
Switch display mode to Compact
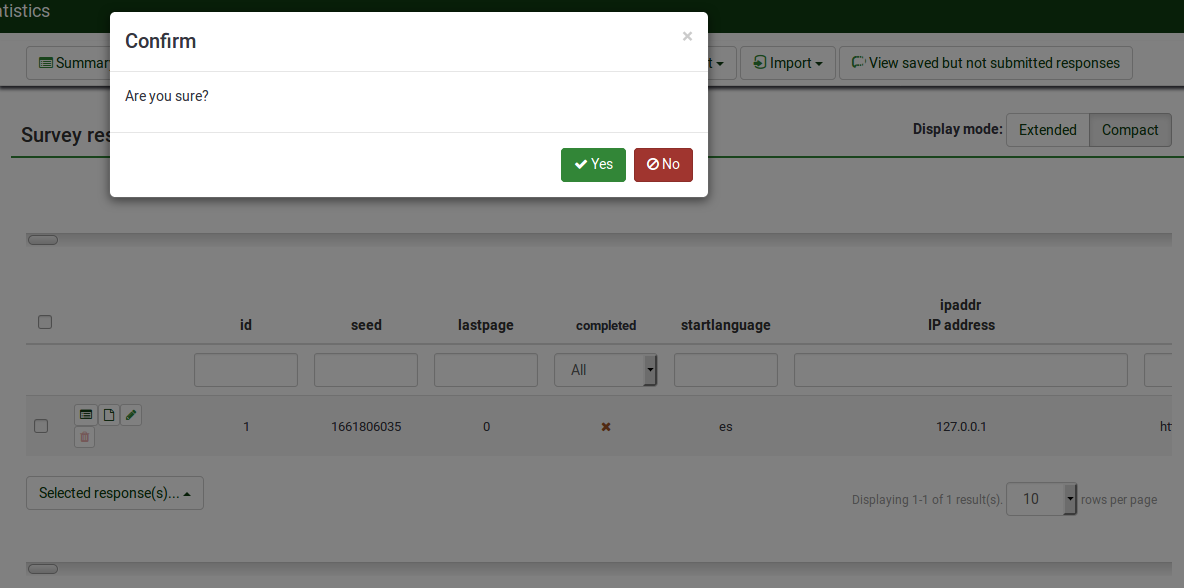pos(1130,130)
